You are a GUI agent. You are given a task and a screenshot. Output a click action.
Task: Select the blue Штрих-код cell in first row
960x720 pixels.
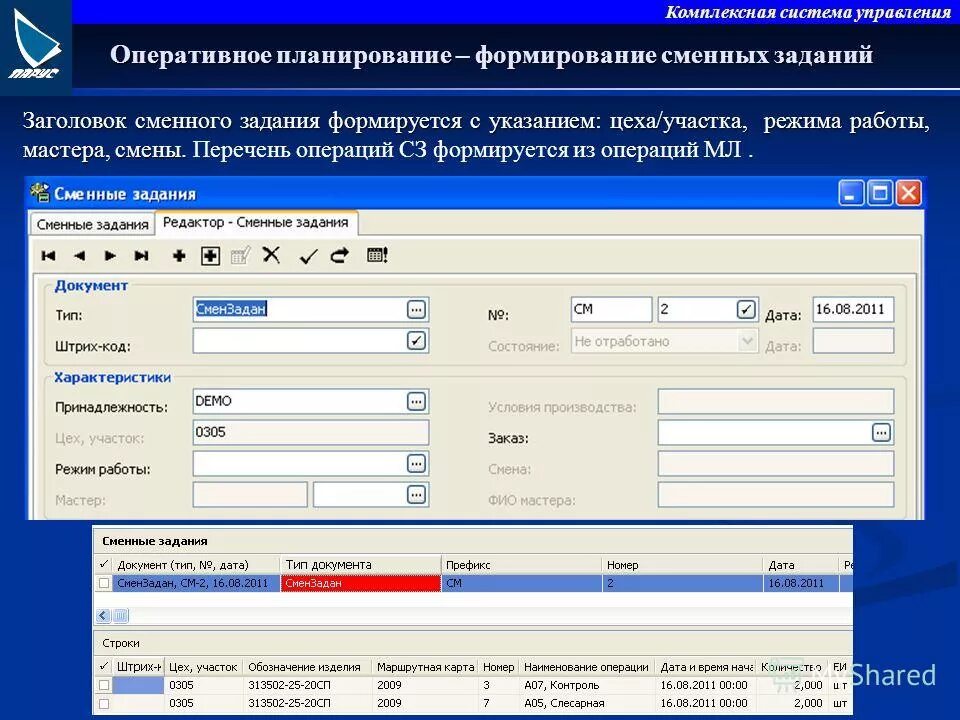(x=138, y=685)
